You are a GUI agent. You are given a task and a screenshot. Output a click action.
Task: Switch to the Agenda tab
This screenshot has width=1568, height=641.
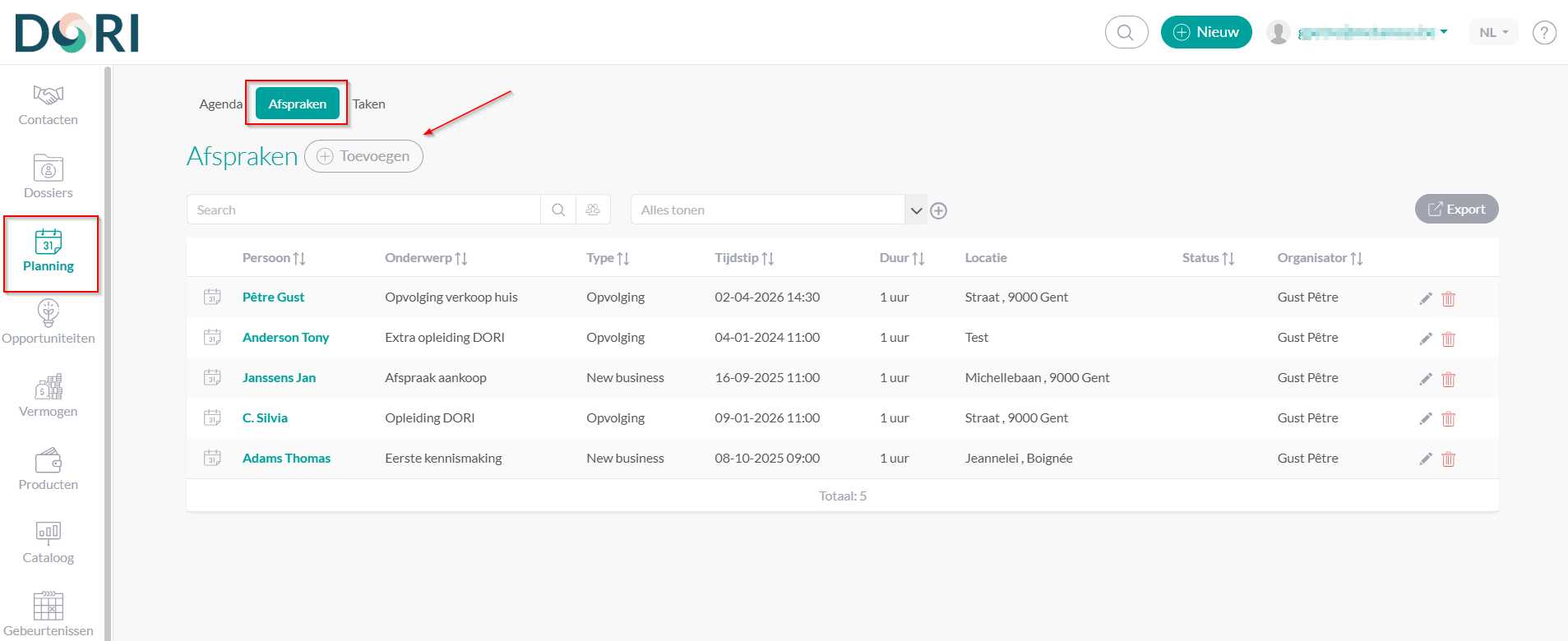coord(220,104)
